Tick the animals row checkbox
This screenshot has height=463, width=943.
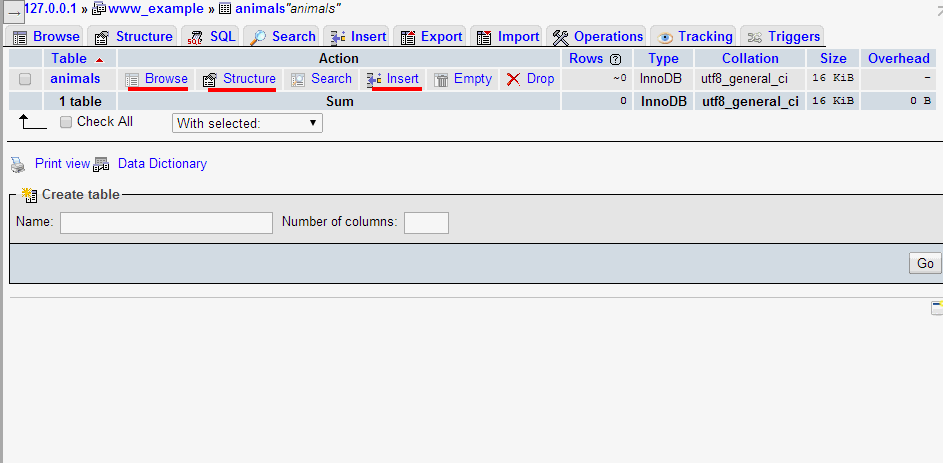point(25,79)
